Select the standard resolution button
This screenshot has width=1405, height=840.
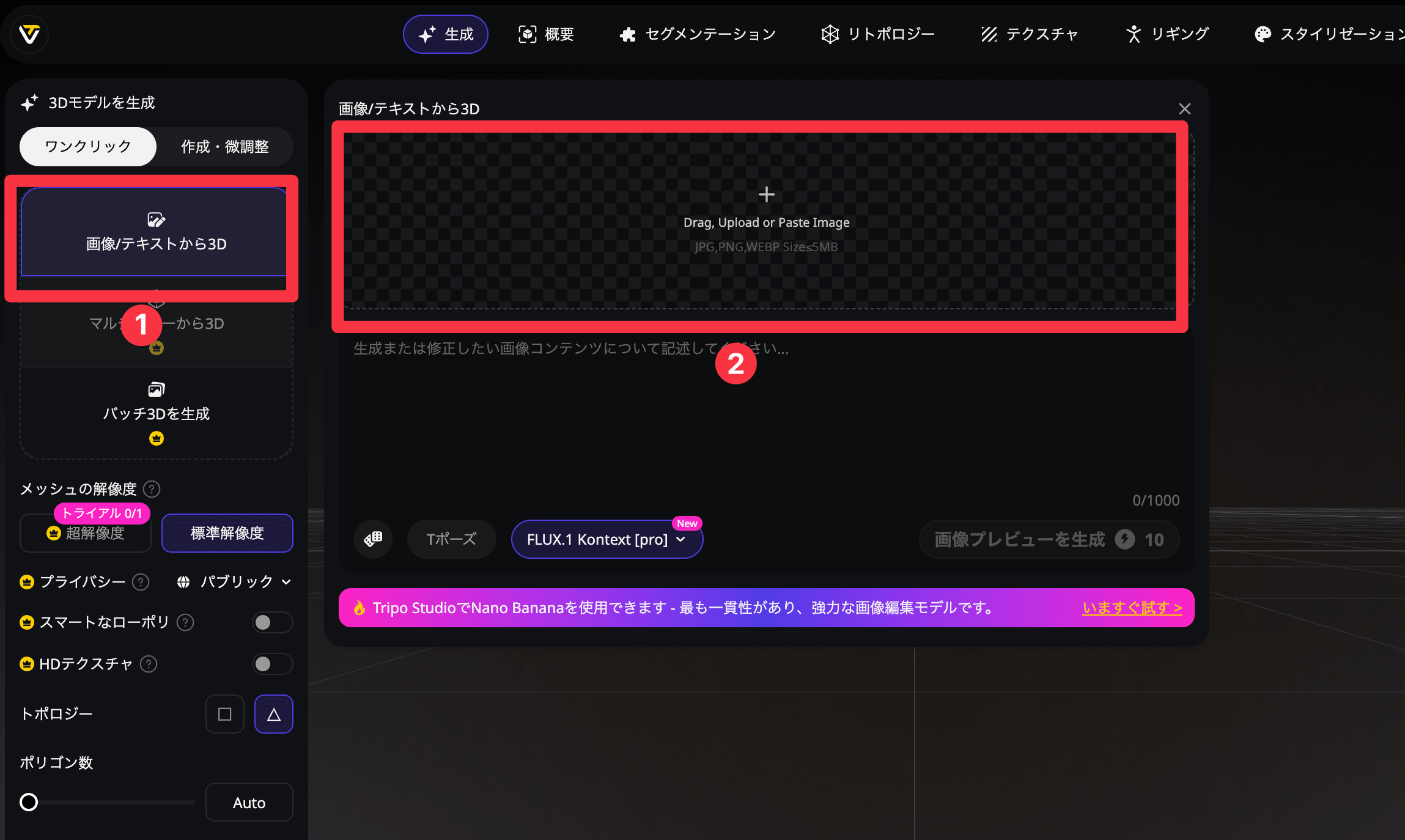tap(227, 533)
